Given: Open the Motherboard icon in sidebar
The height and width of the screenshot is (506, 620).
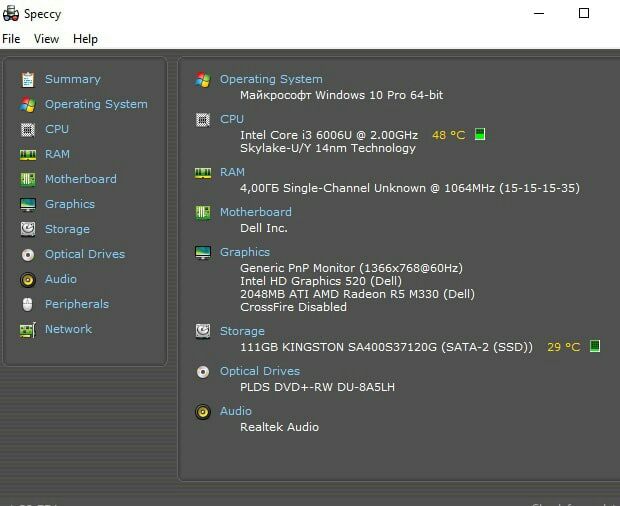Looking at the screenshot, I should click(28, 179).
